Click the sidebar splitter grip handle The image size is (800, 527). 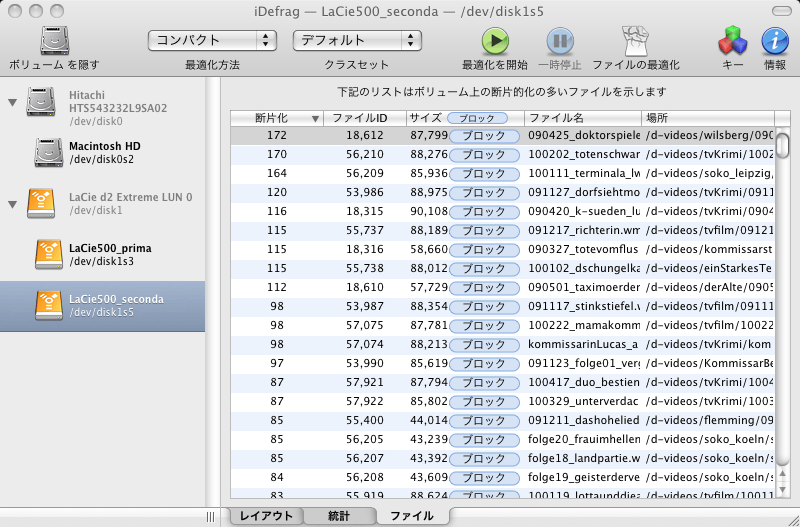pyautogui.click(x=211, y=517)
